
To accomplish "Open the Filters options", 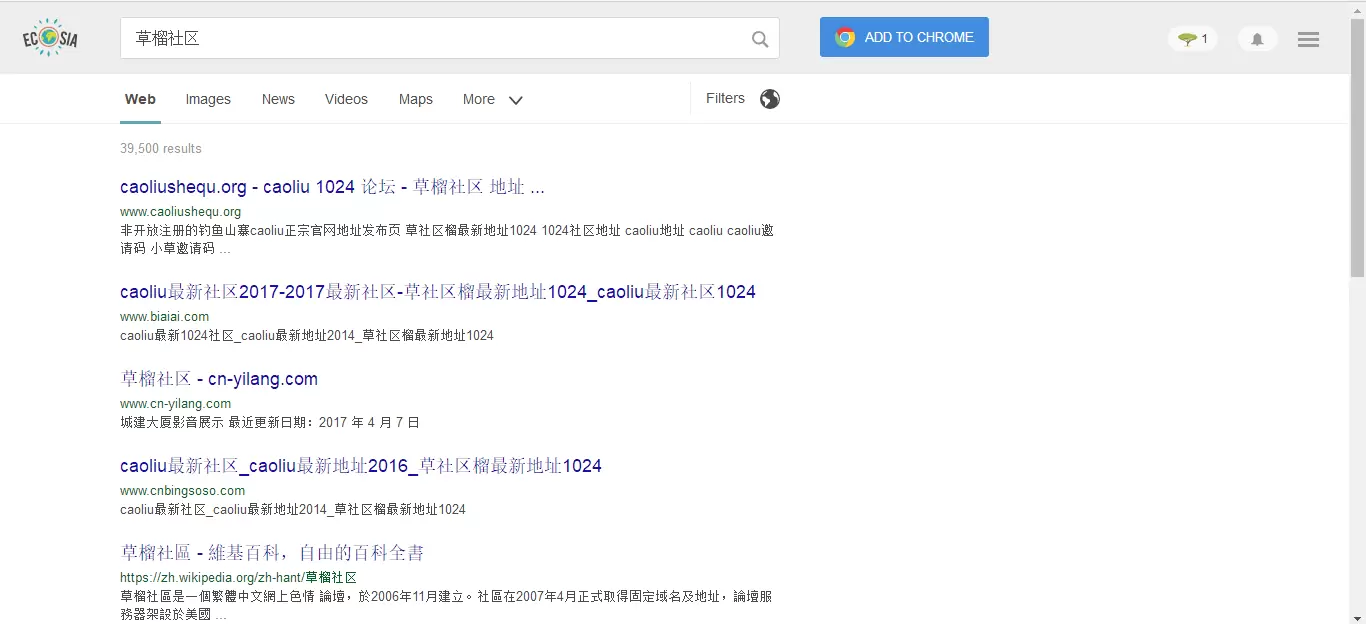I will tap(725, 98).
